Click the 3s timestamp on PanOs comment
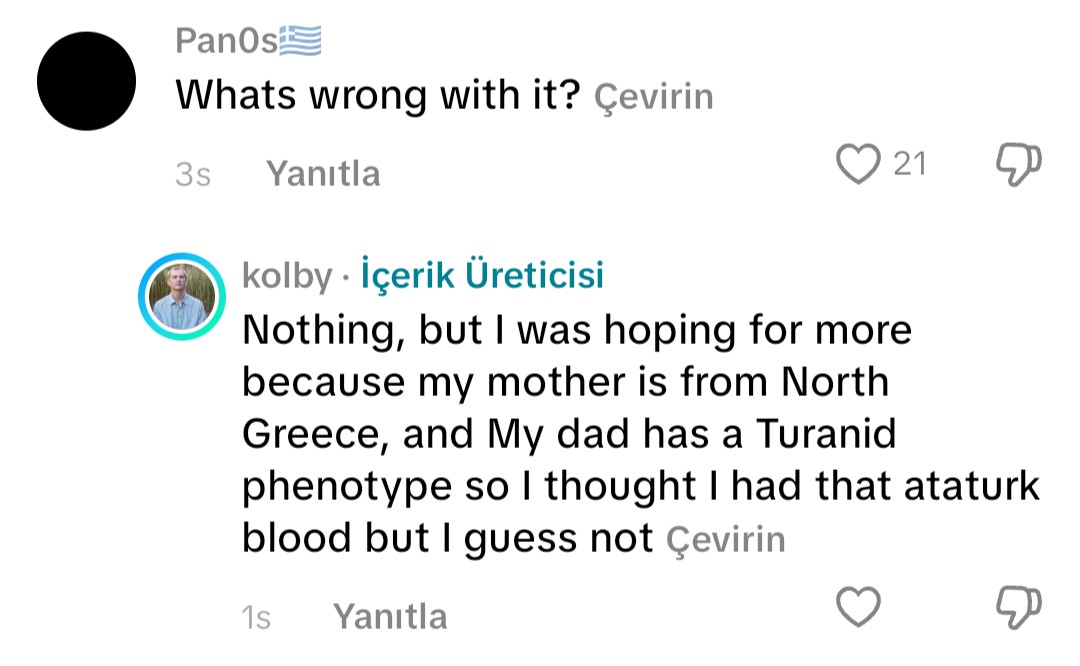Viewport: 1080px width, 666px height. tap(193, 175)
